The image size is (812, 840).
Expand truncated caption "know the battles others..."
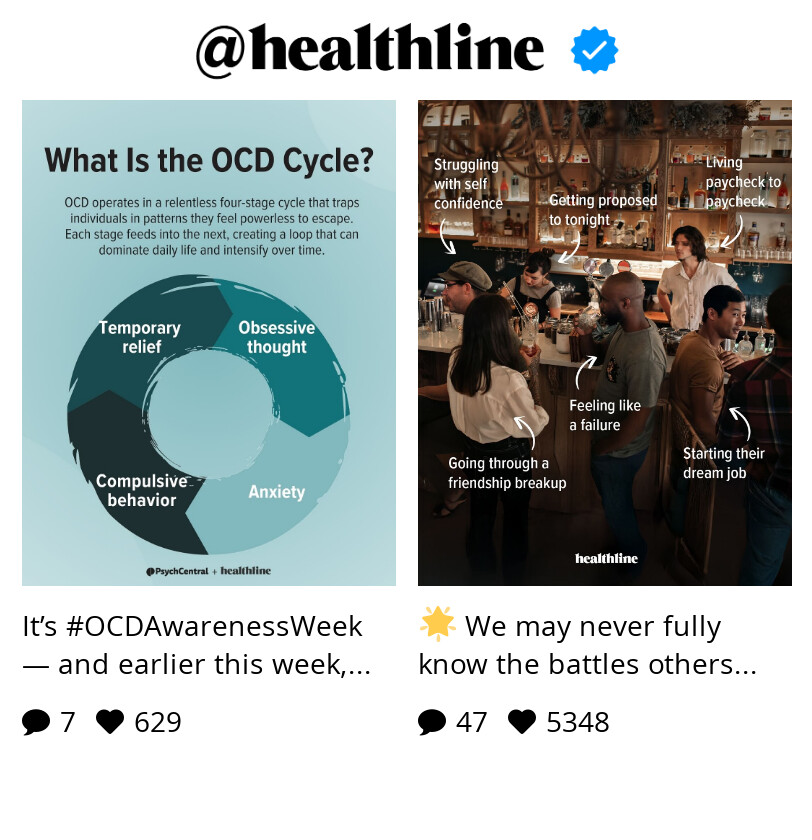click(587, 665)
